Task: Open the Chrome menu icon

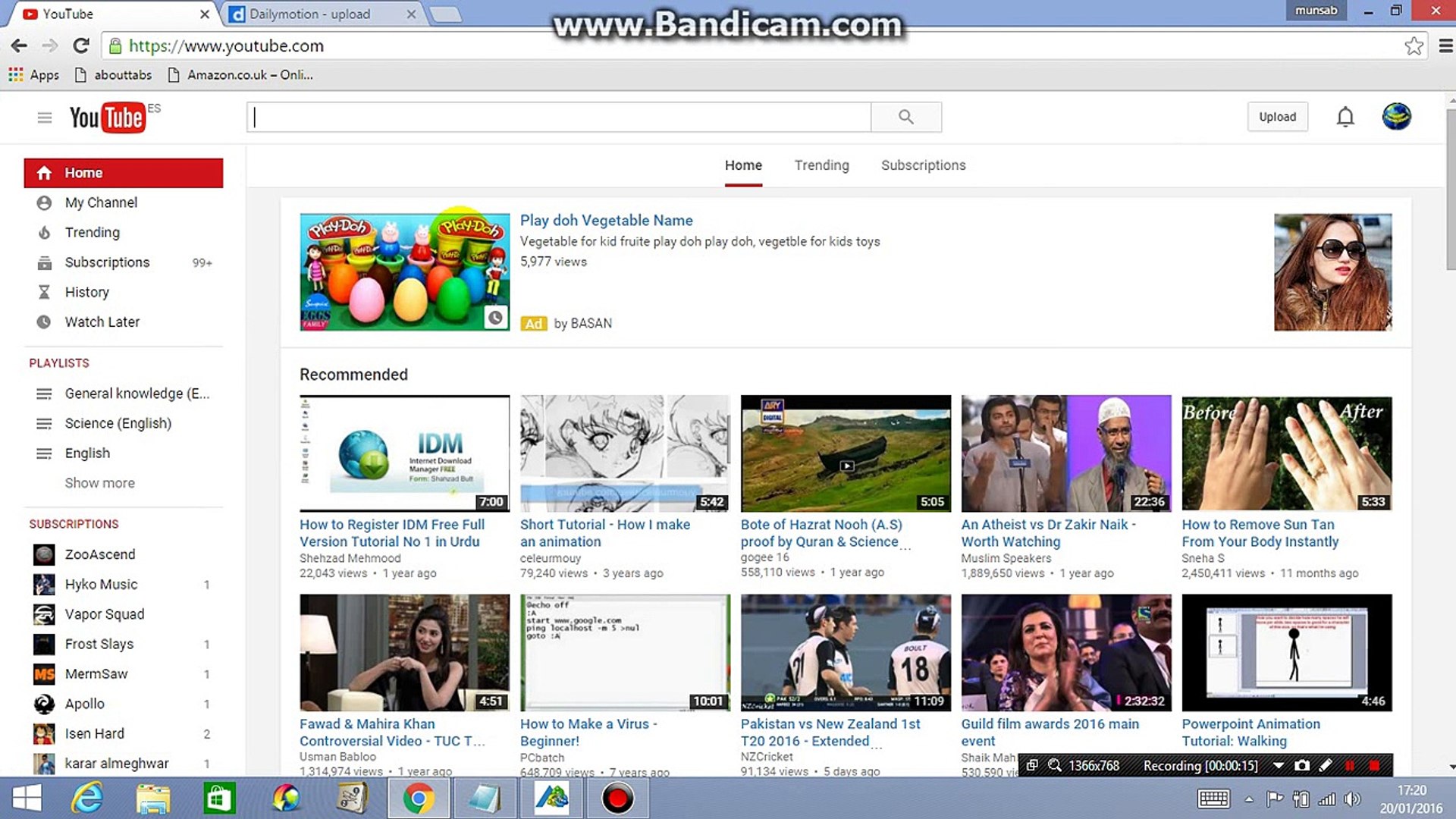Action: pos(1445,45)
